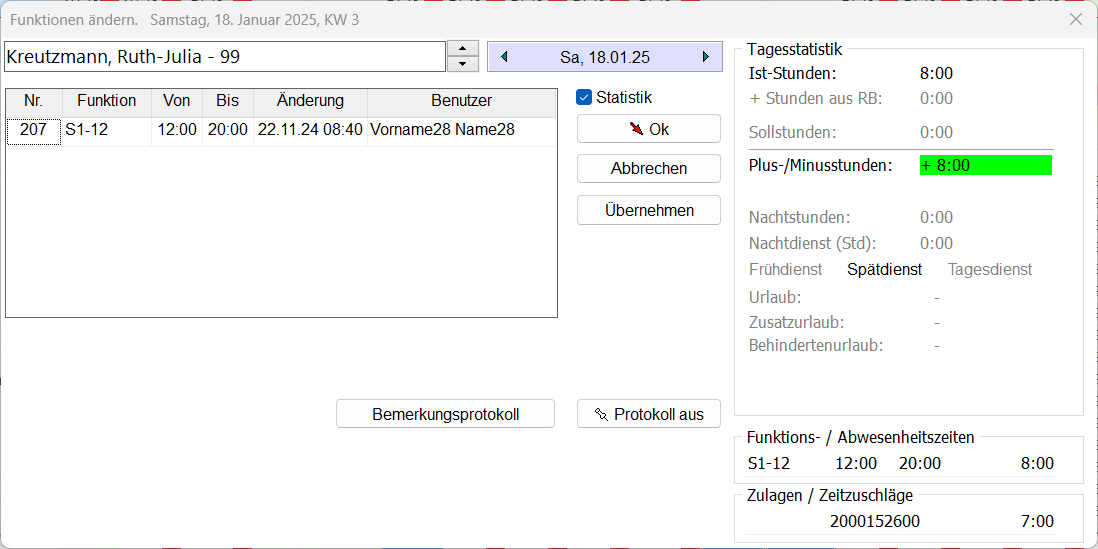
Task: Click the S1-12 function cell
Action: coord(106,130)
